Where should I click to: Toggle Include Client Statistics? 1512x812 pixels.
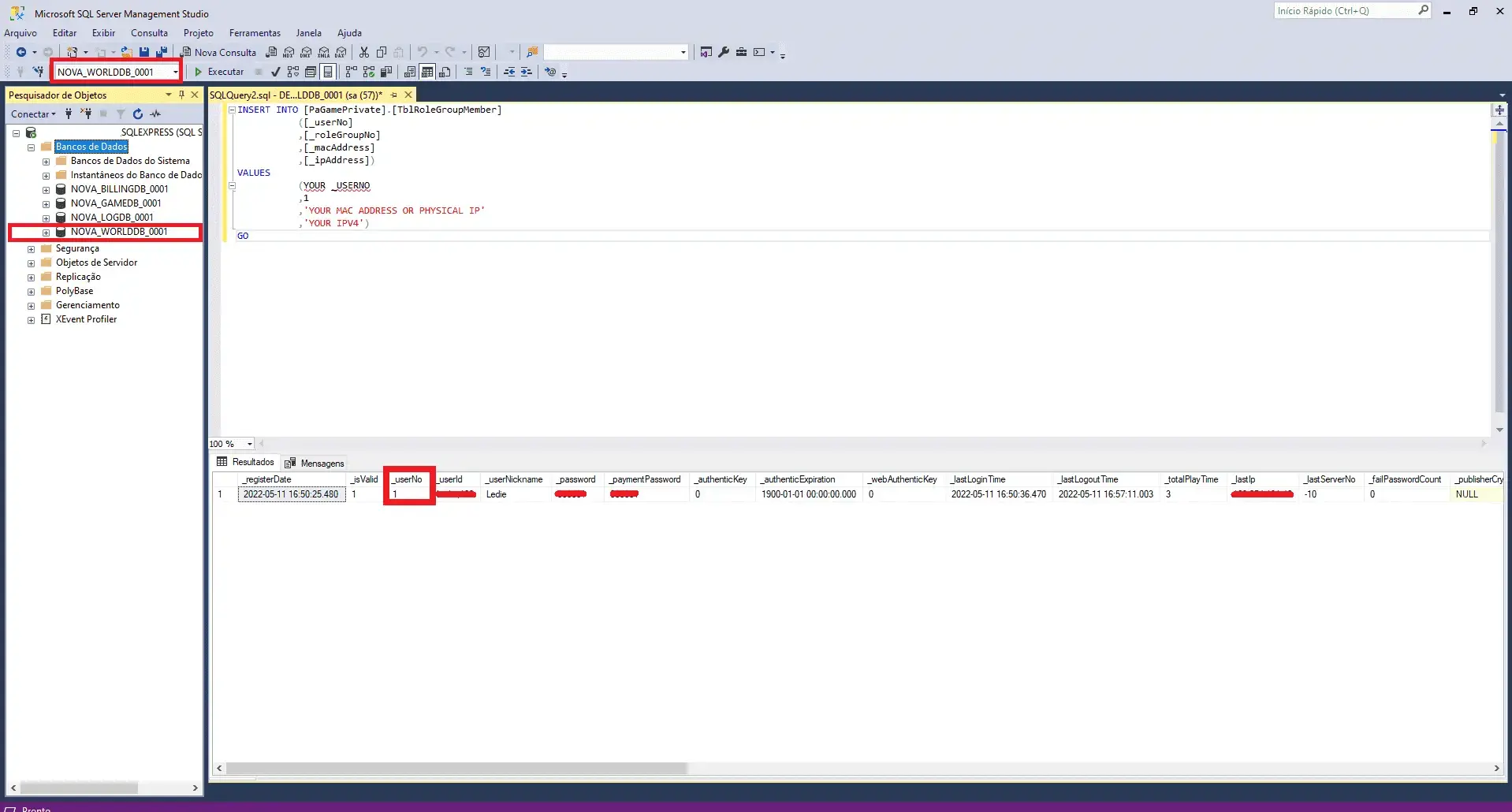[x=386, y=72]
